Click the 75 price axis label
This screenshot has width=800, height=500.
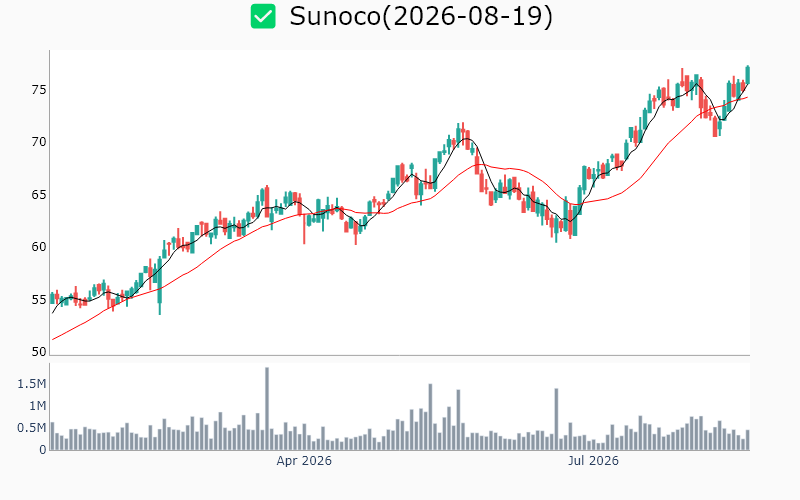point(39,90)
